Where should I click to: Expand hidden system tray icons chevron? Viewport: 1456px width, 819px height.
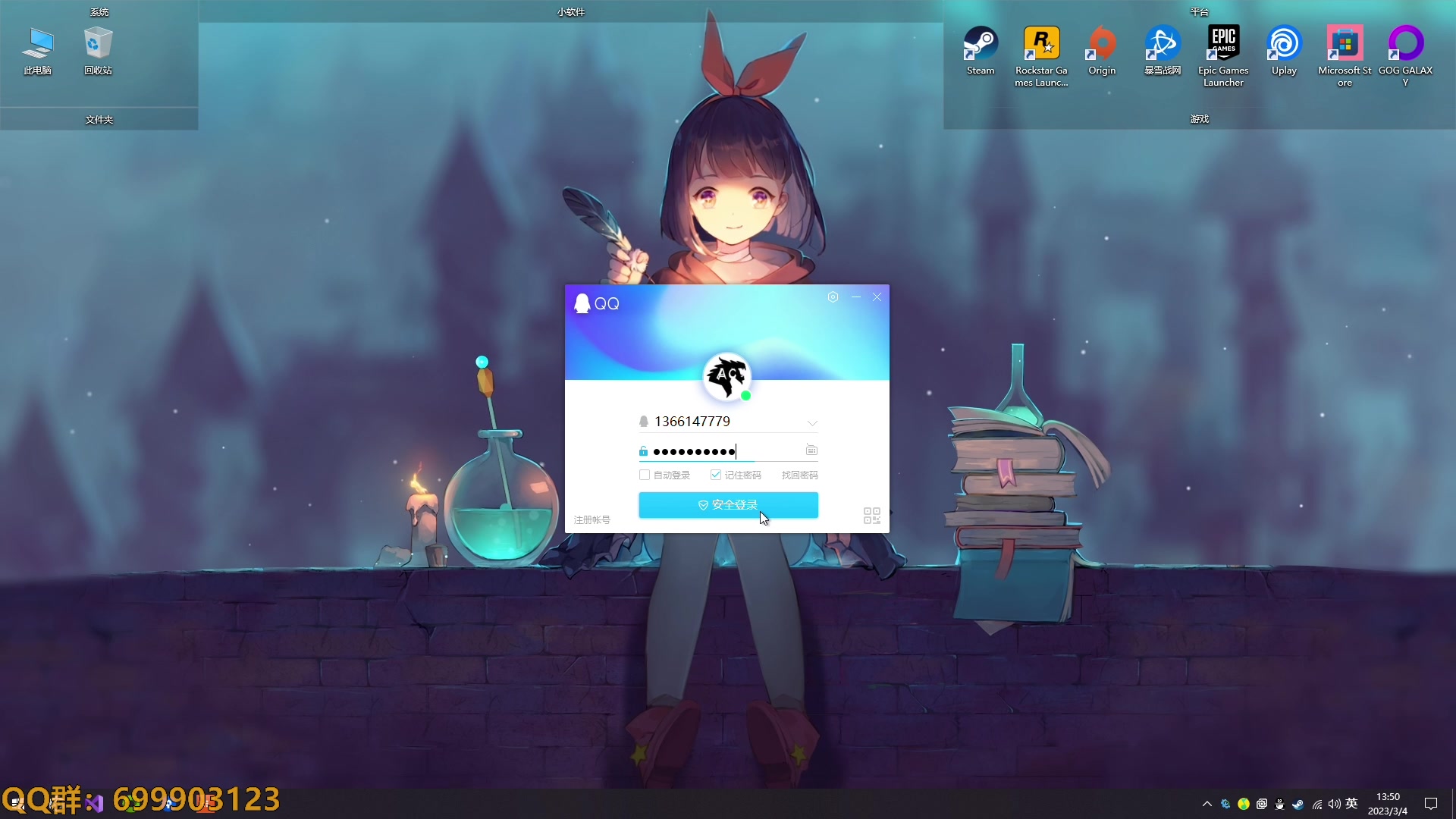[1207, 804]
